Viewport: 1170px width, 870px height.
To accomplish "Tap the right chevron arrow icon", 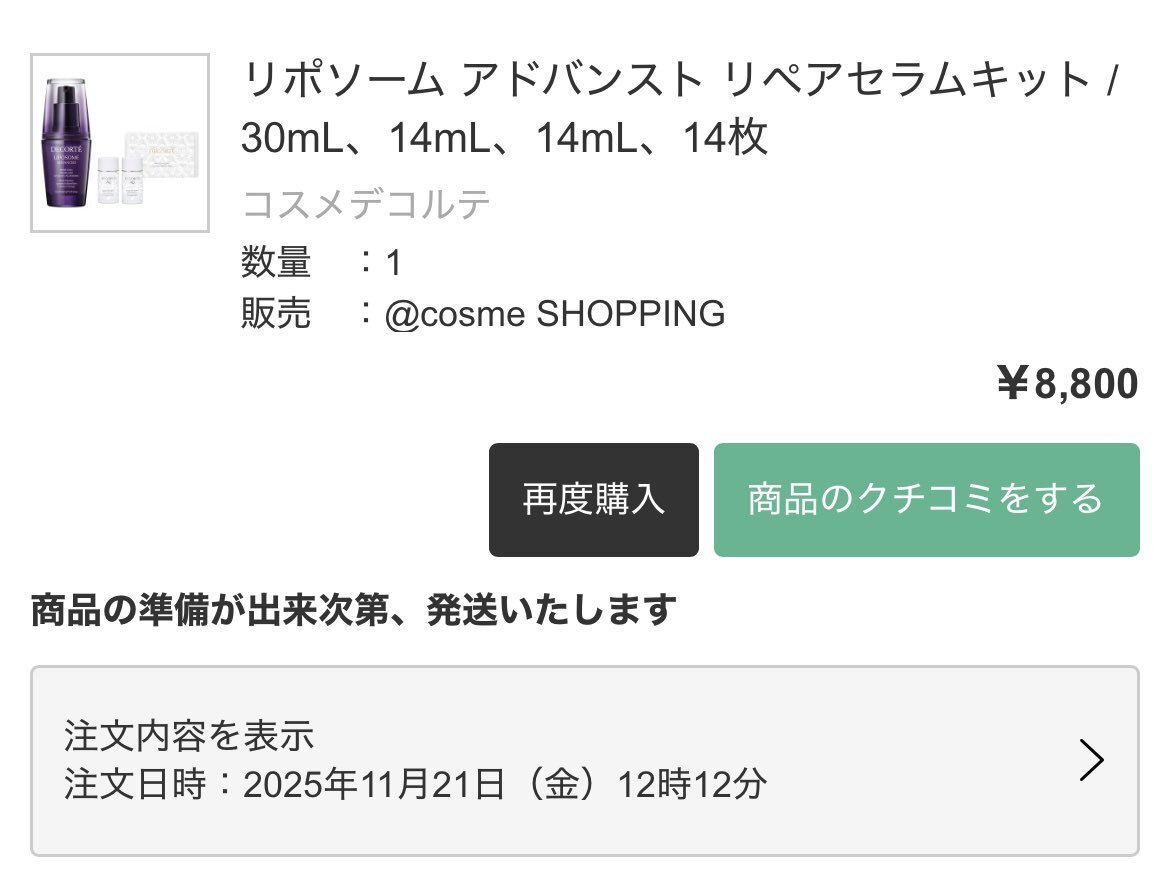I will pyautogui.click(x=1092, y=761).
